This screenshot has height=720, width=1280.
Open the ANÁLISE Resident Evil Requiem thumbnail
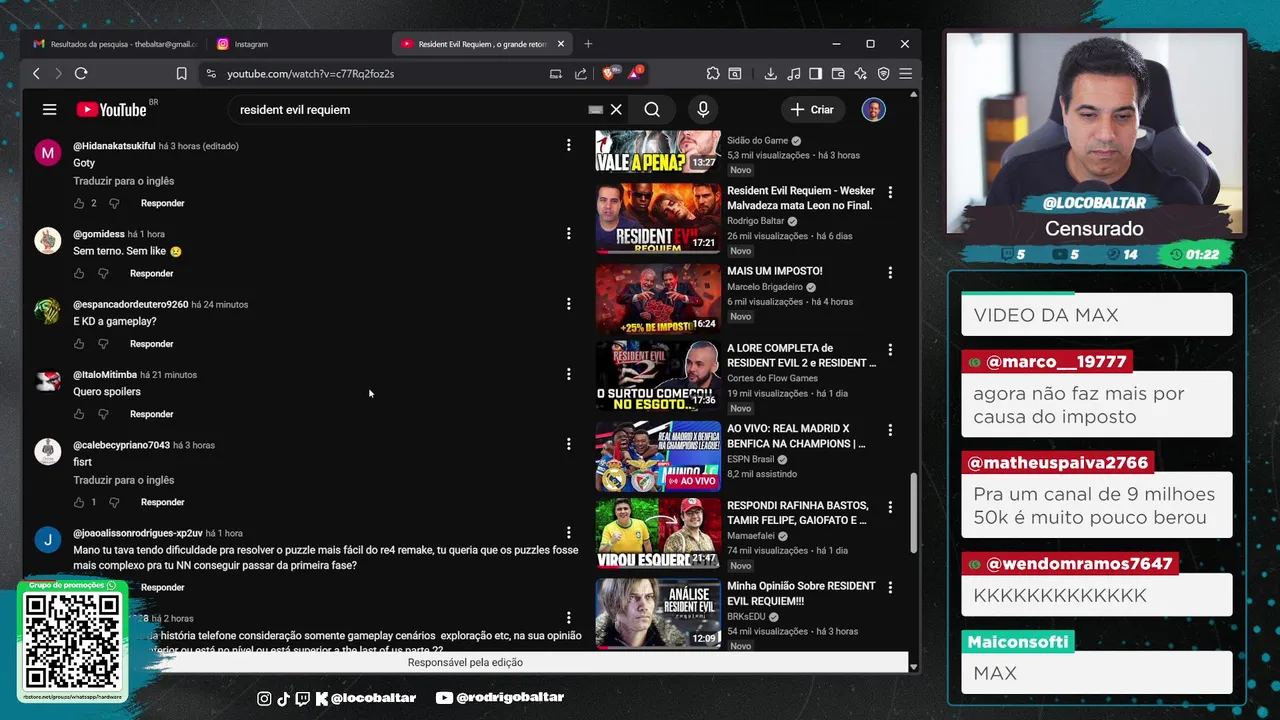[658, 614]
